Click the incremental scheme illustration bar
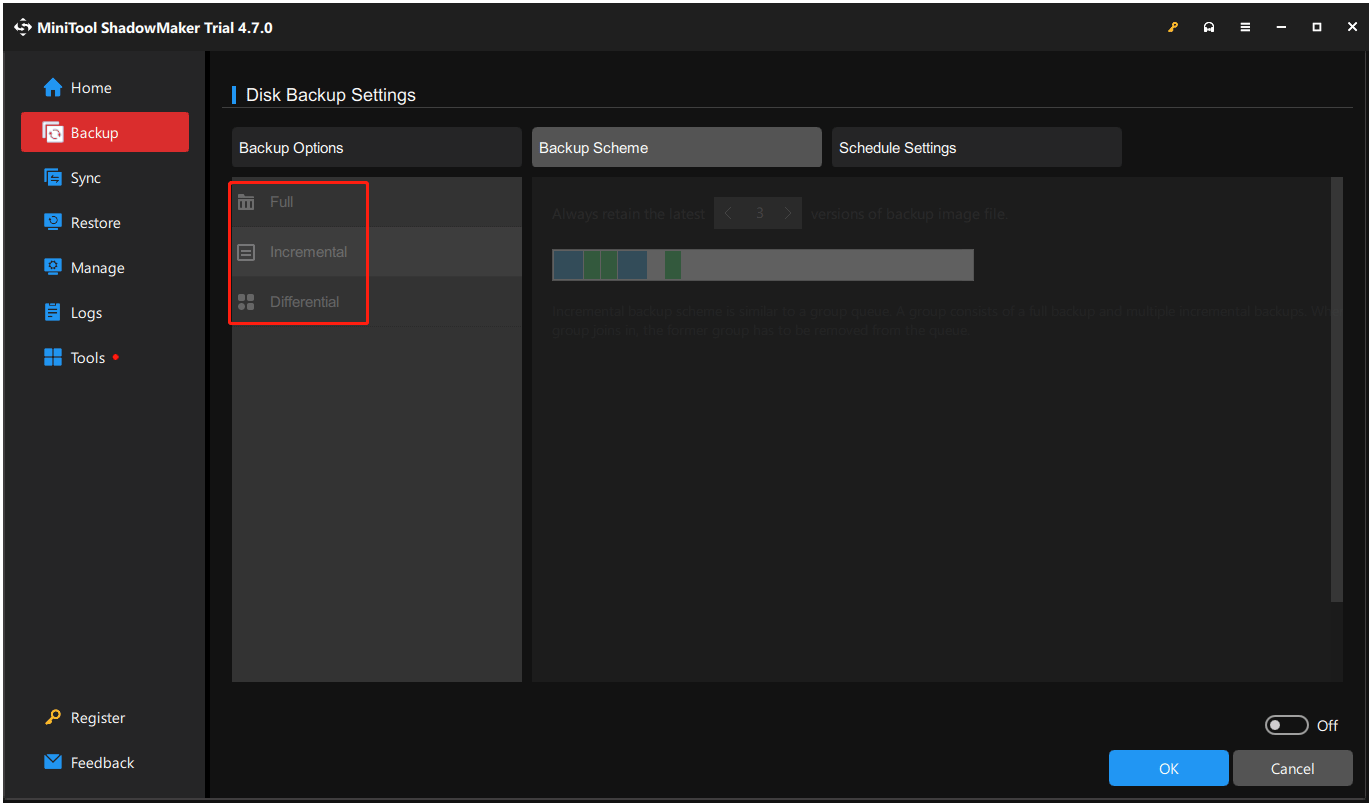This screenshot has width=1372, height=807. tap(763, 265)
